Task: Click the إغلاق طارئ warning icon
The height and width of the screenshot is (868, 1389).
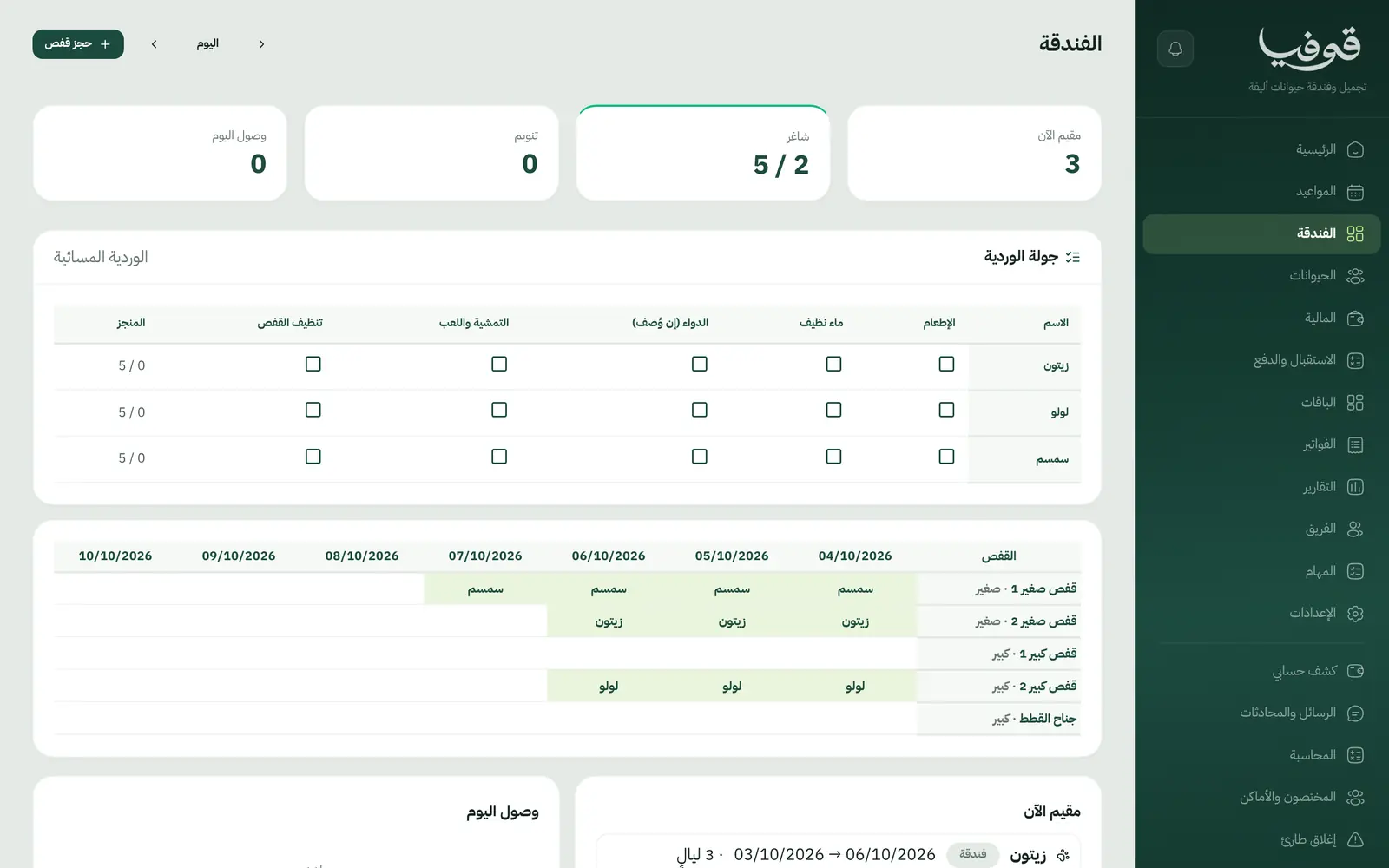Action: point(1355,839)
